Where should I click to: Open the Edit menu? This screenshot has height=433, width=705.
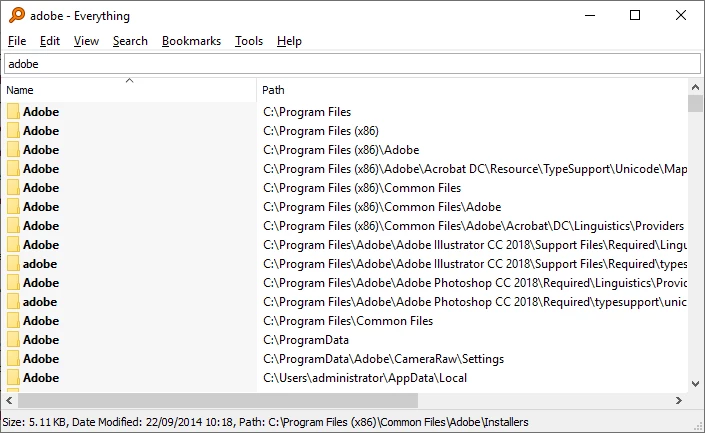[x=49, y=41]
